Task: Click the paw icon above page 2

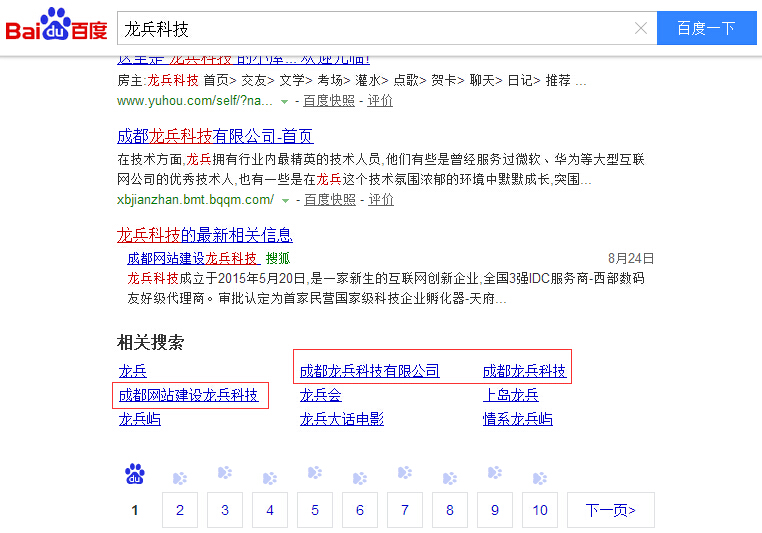Action: coord(180,478)
